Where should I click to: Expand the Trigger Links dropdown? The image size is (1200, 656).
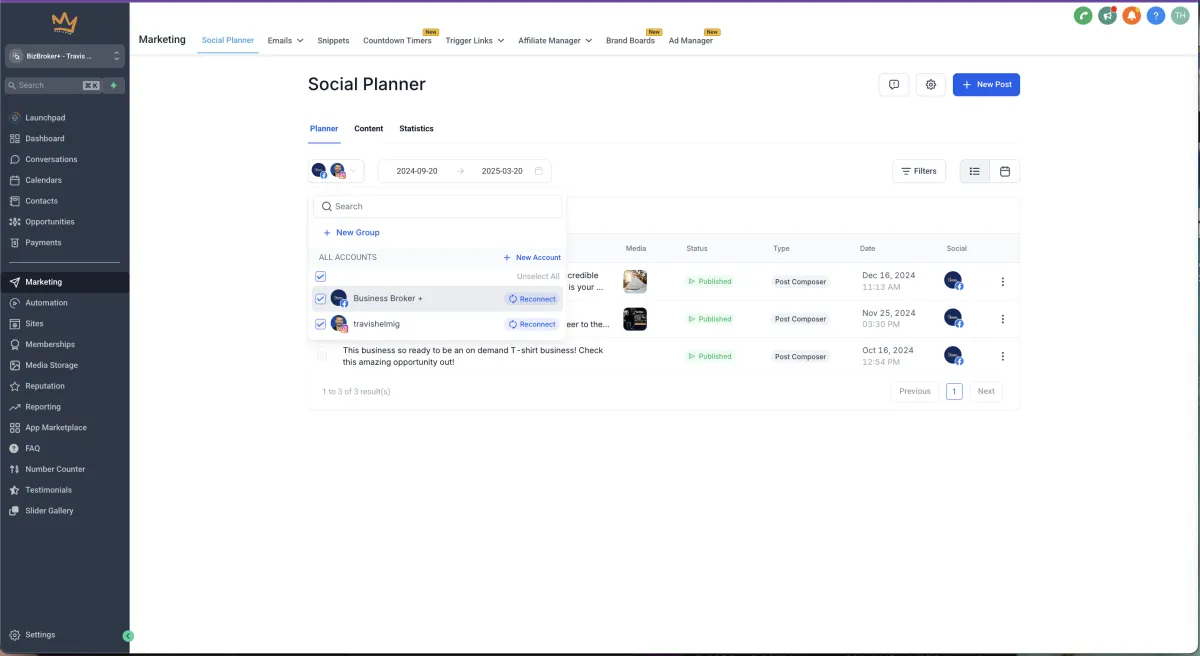tap(476, 41)
